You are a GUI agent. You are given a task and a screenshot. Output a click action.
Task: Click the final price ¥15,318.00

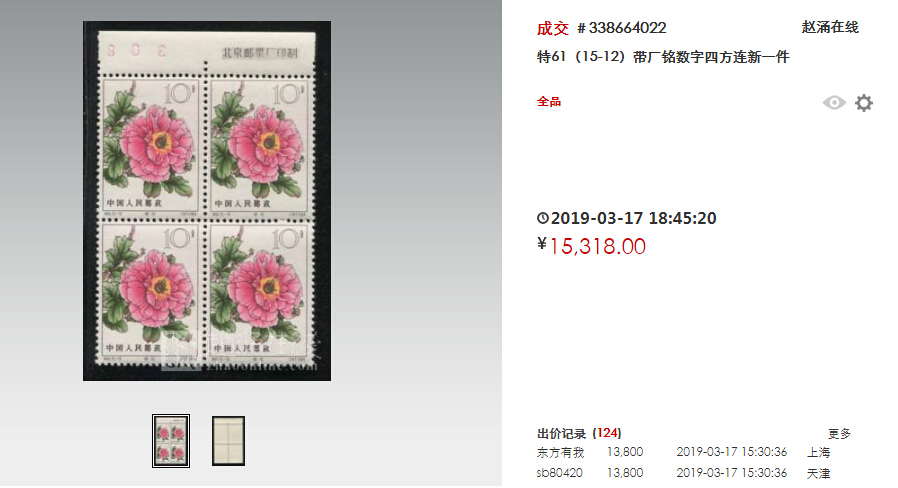[x=592, y=246]
